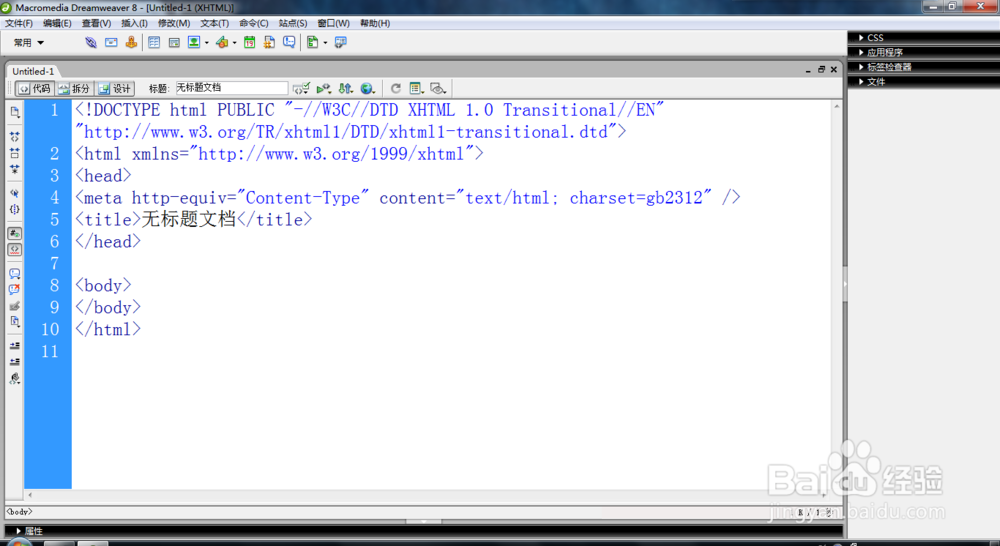Apply Comment from coding toolbar

coord(15,274)
